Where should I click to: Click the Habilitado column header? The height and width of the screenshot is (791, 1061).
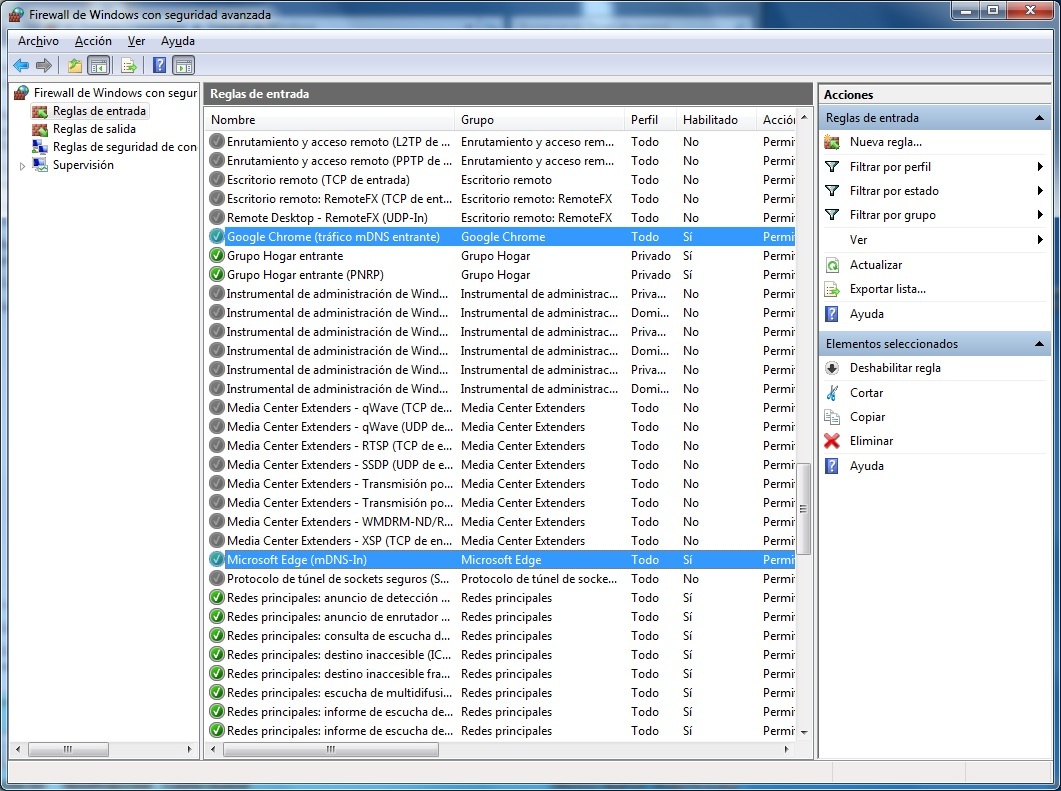click(x=710, y=120)
